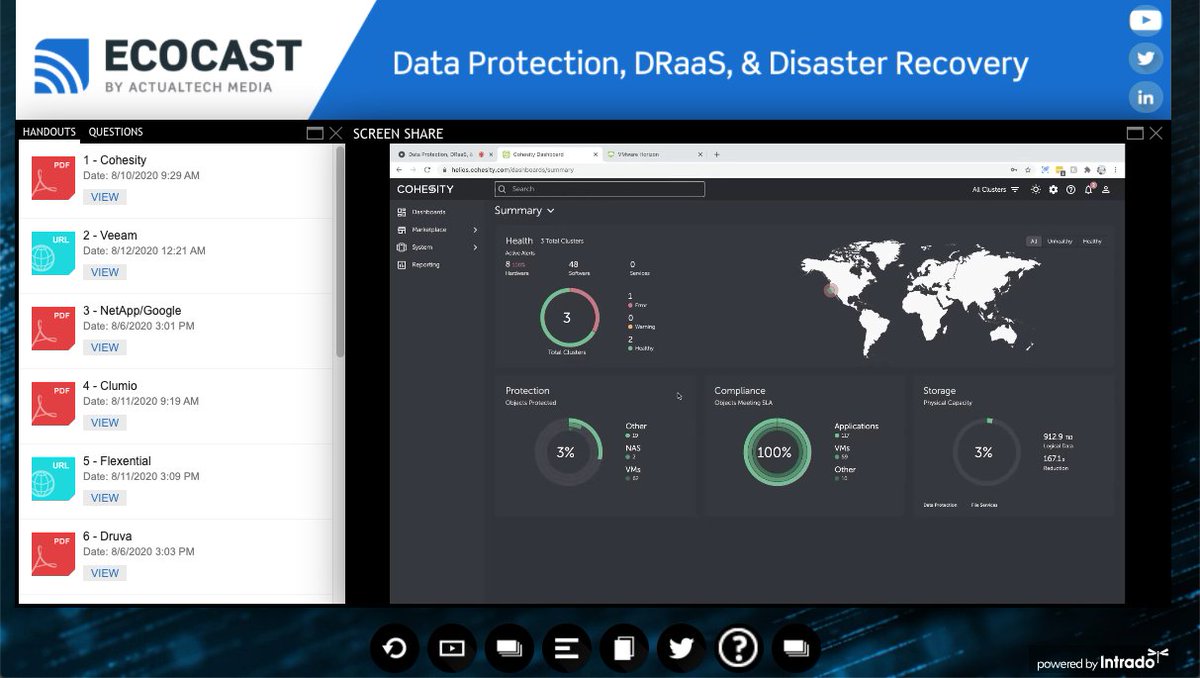Screen dimensions: 1200x678
Task: Open the question mark icon in bottom dock
Action: [738, 648]
